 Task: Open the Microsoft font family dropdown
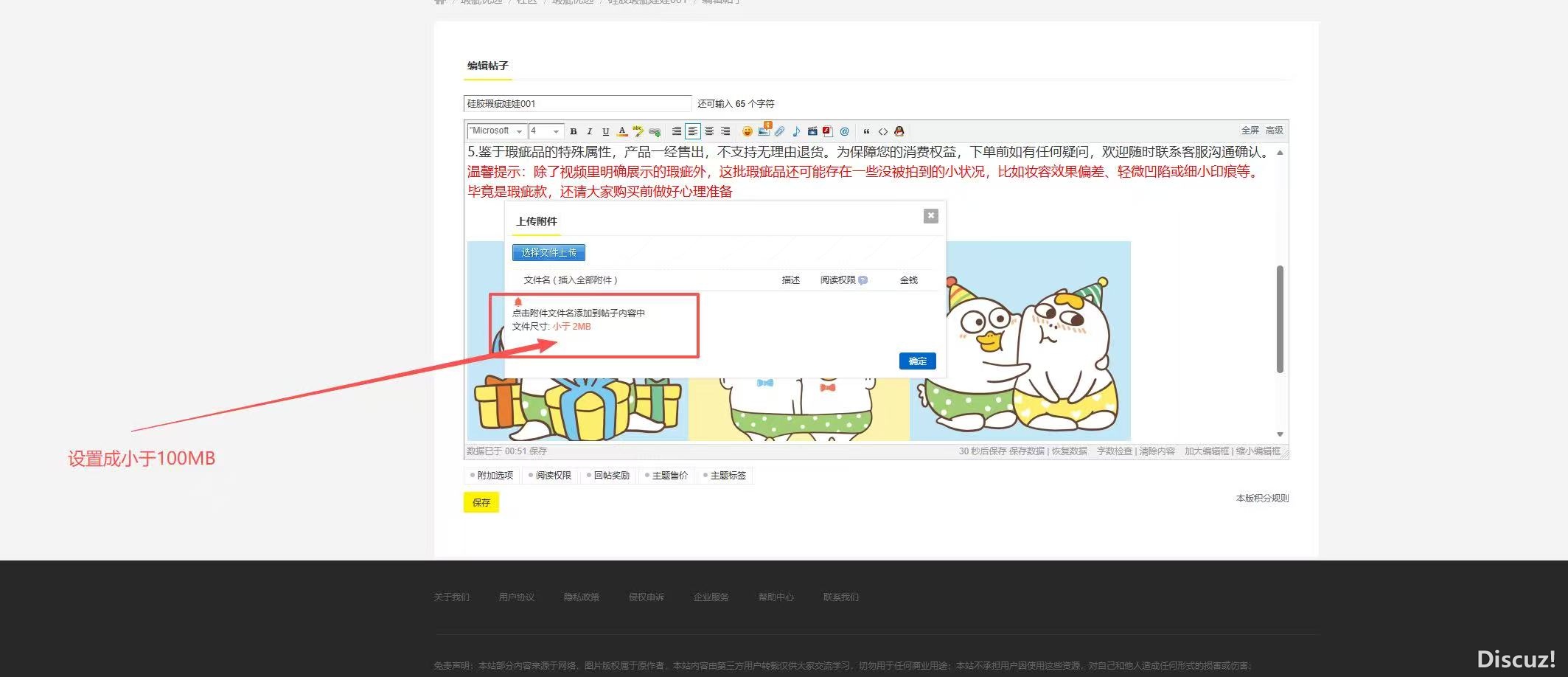(x=496, y=131)
